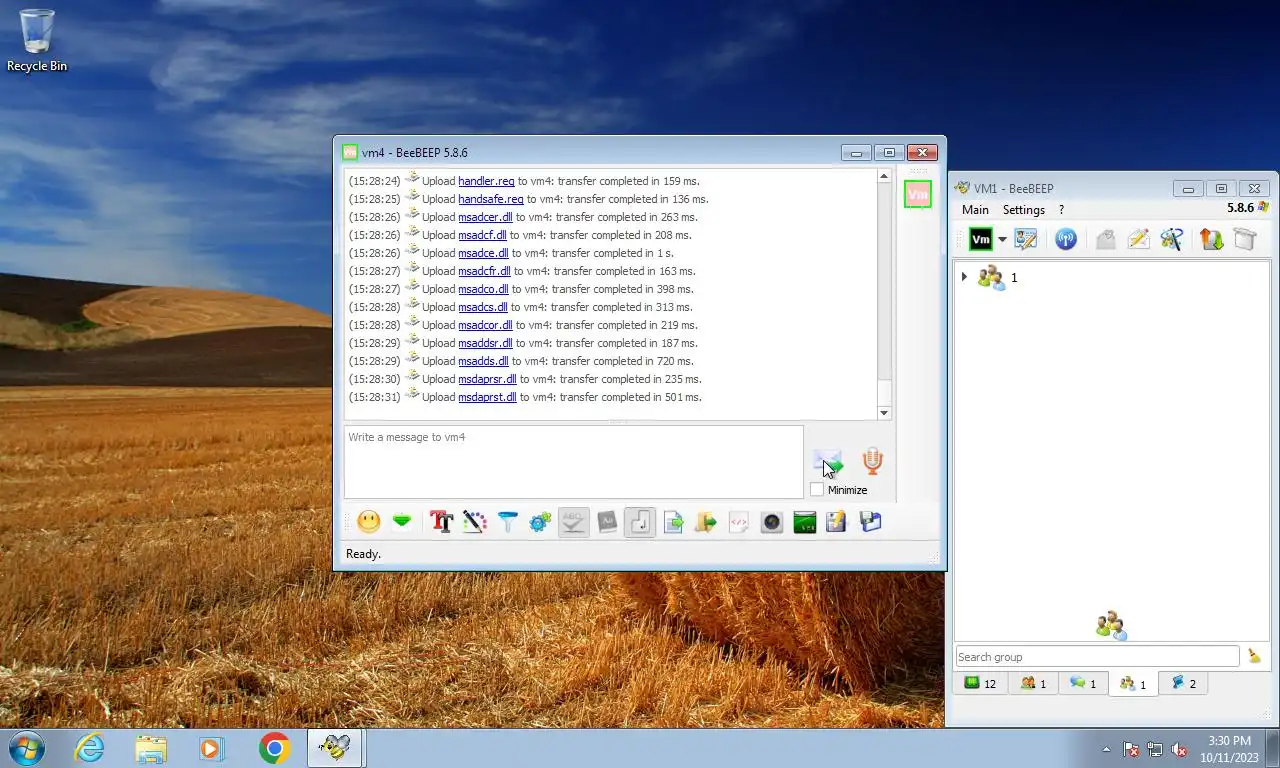1280x768 pixels.
Task: Open the chat font selector TT icon
Action: [x=441, y=522]
